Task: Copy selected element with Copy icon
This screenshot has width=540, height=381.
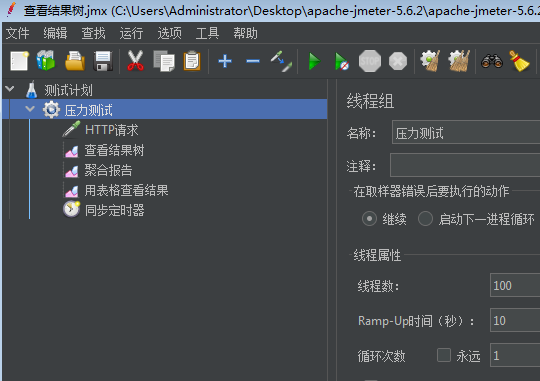Action: [x=164, y=61]
